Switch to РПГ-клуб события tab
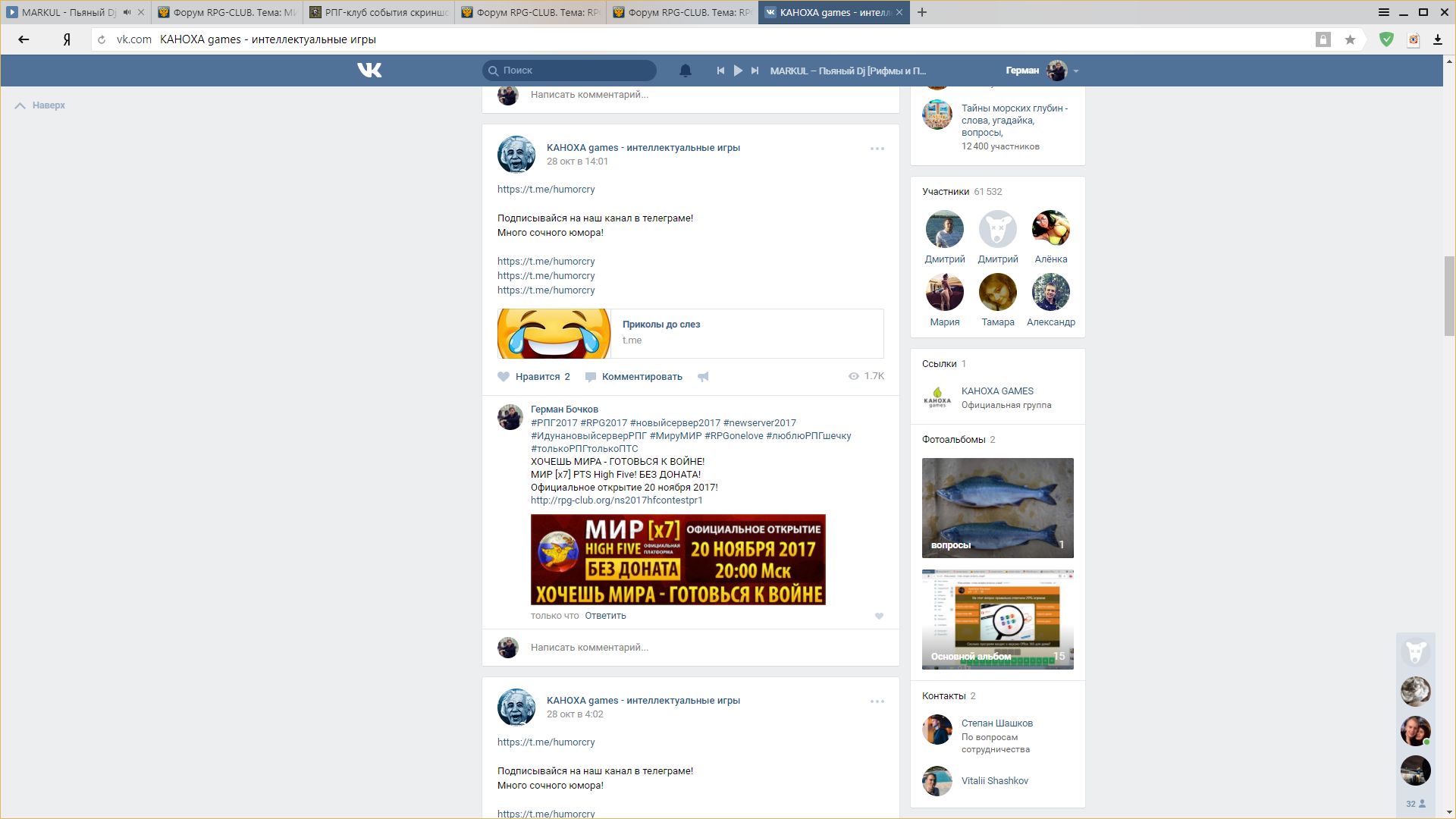This screenshot has height=819, width=1456. 379,12
